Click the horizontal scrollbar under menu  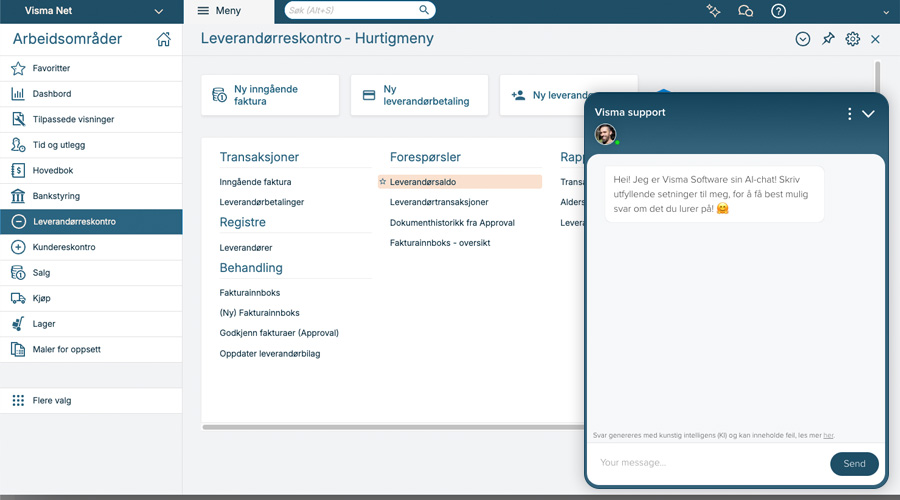393,427
